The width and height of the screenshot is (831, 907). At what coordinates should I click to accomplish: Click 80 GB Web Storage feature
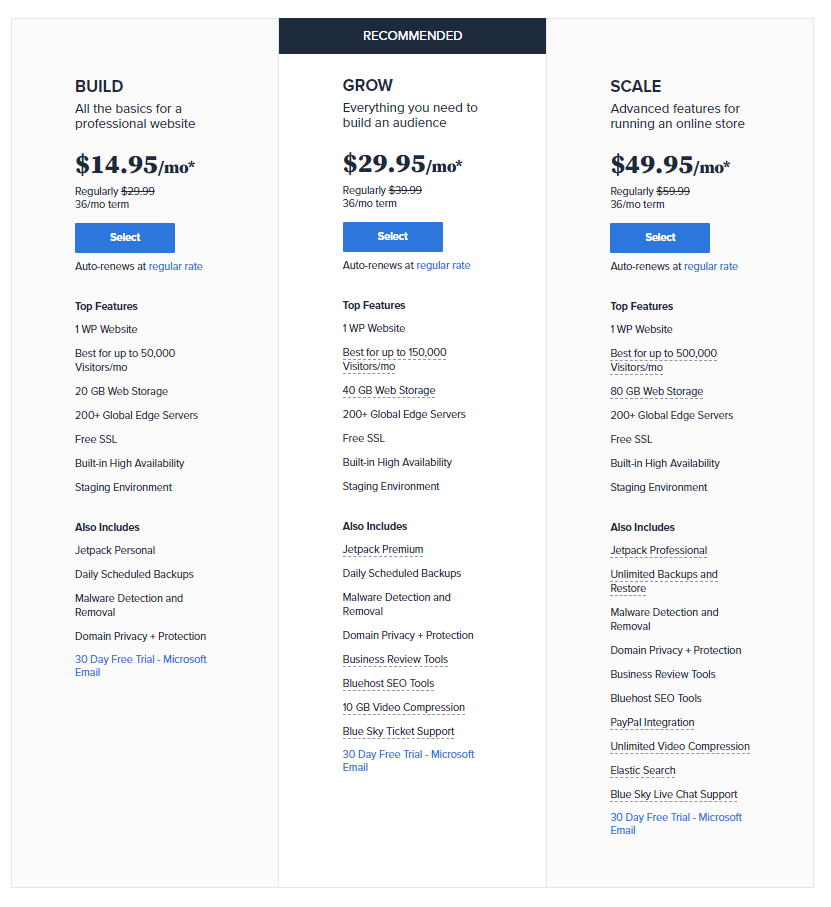tap(656, 392)
